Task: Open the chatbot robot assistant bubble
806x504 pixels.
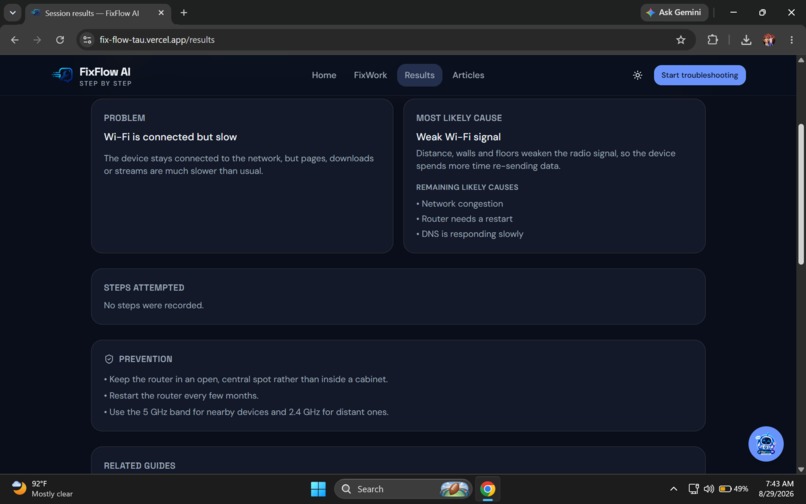Action: pos(765,444)
